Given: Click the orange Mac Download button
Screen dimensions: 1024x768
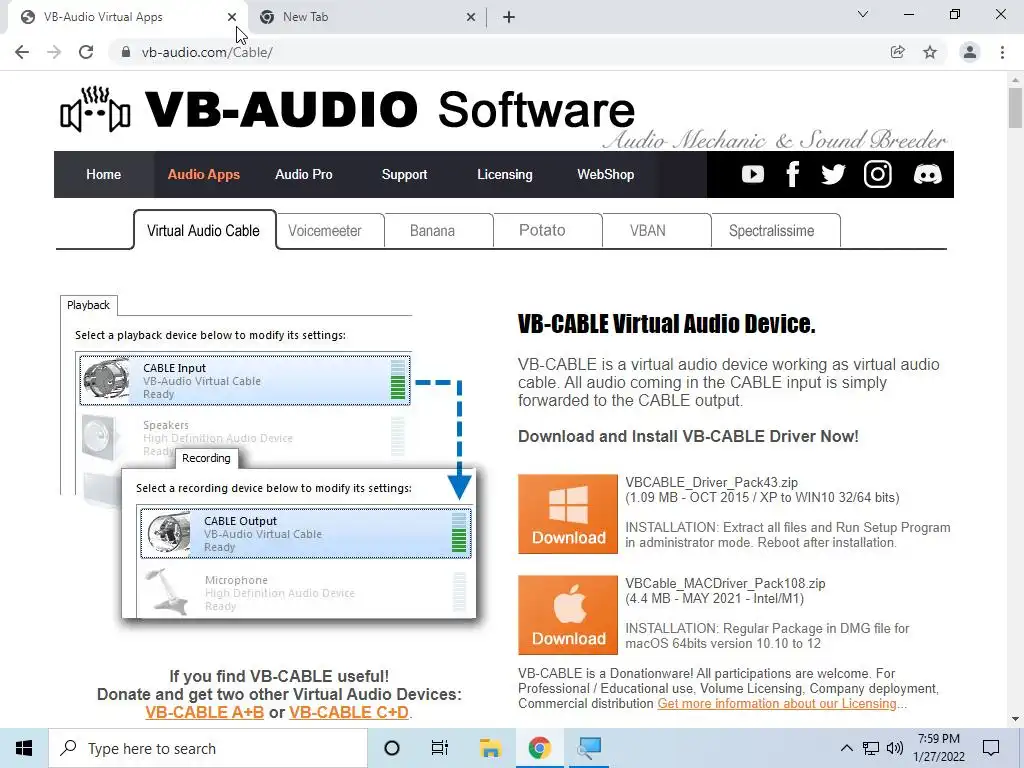Looking at the screenshot, I should [568, 615].
